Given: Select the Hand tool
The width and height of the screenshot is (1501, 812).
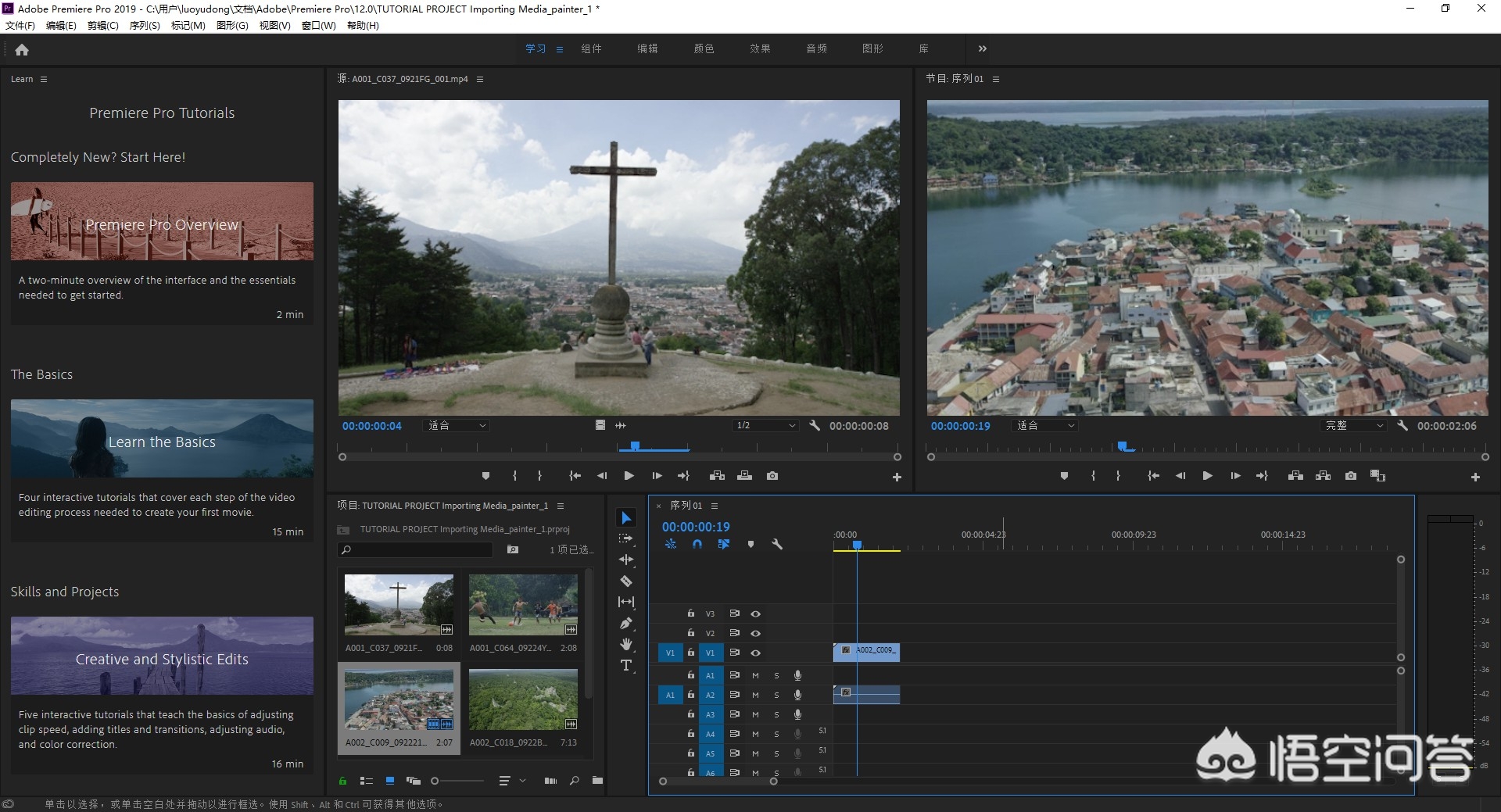Looking at the screenshot, I should (x=626, y=644).
